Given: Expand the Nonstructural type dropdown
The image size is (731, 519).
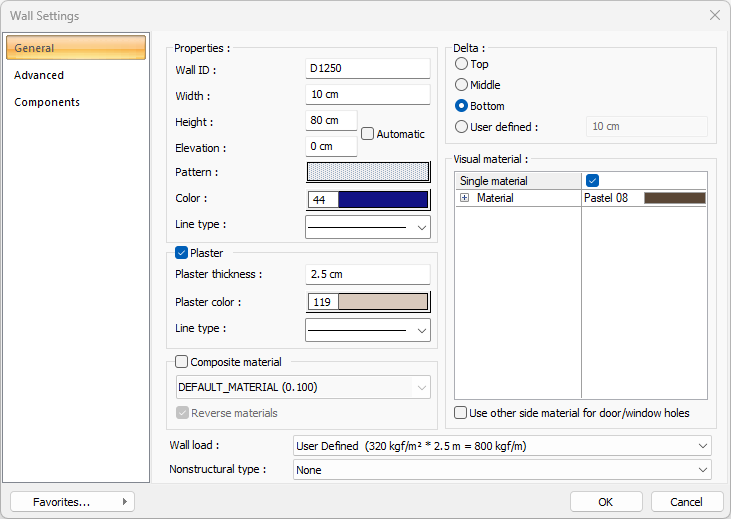Looking at the screenshot, I should pyautogui.click(x=502, y=469).
